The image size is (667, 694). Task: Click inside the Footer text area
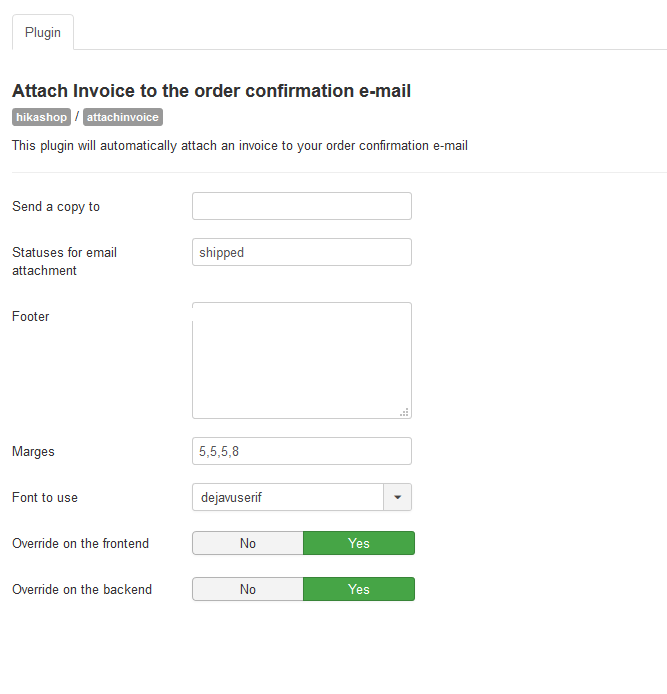pyautogui.click(x=302, y=360)
